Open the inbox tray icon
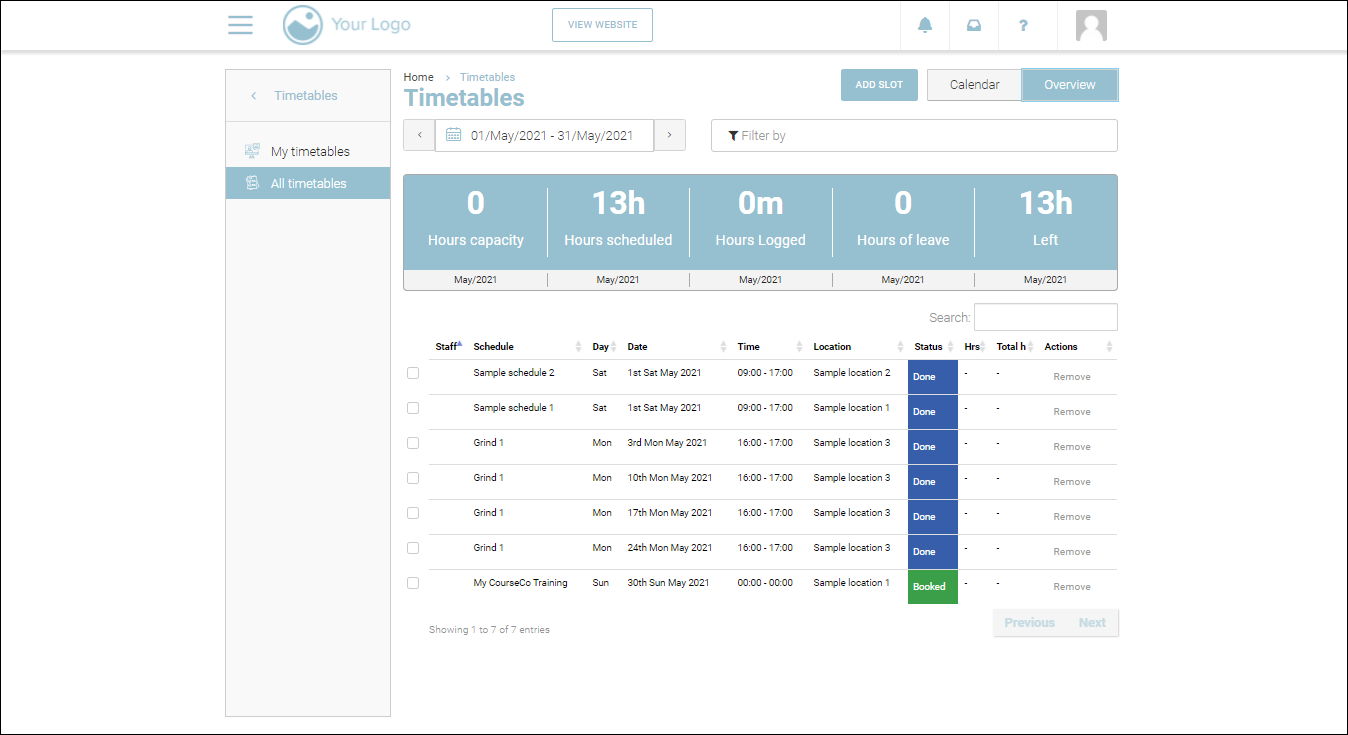Viewport: 1348px width, 735px height. coord(973,26)
